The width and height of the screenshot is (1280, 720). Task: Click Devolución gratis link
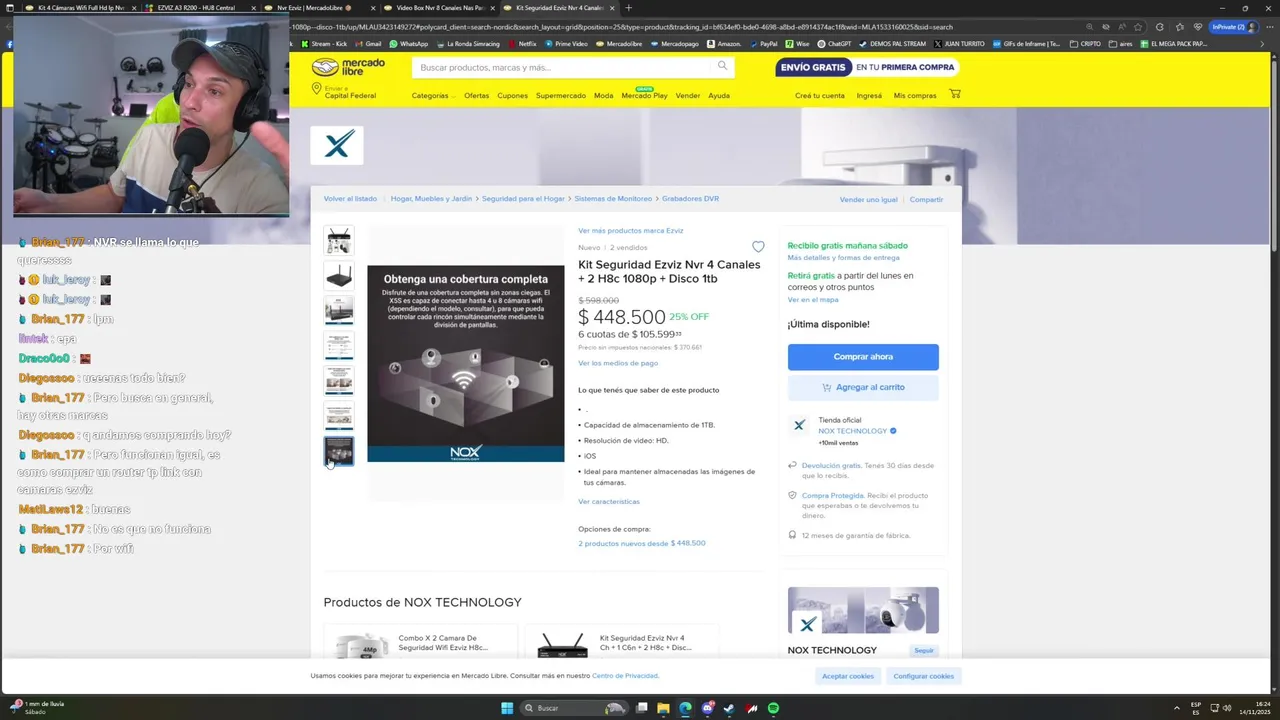(x=831, y=465)
